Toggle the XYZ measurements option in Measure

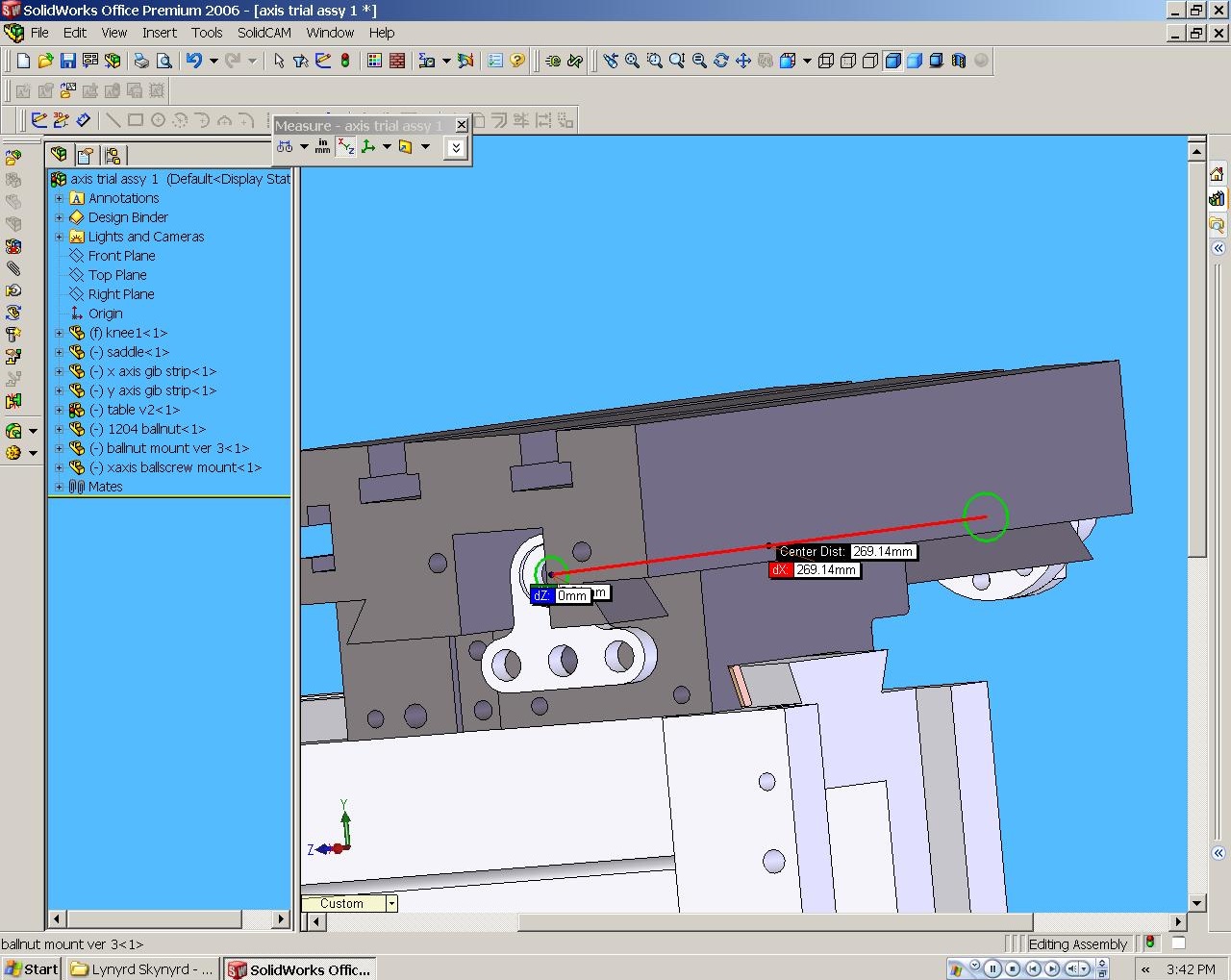tap(345, 147)
